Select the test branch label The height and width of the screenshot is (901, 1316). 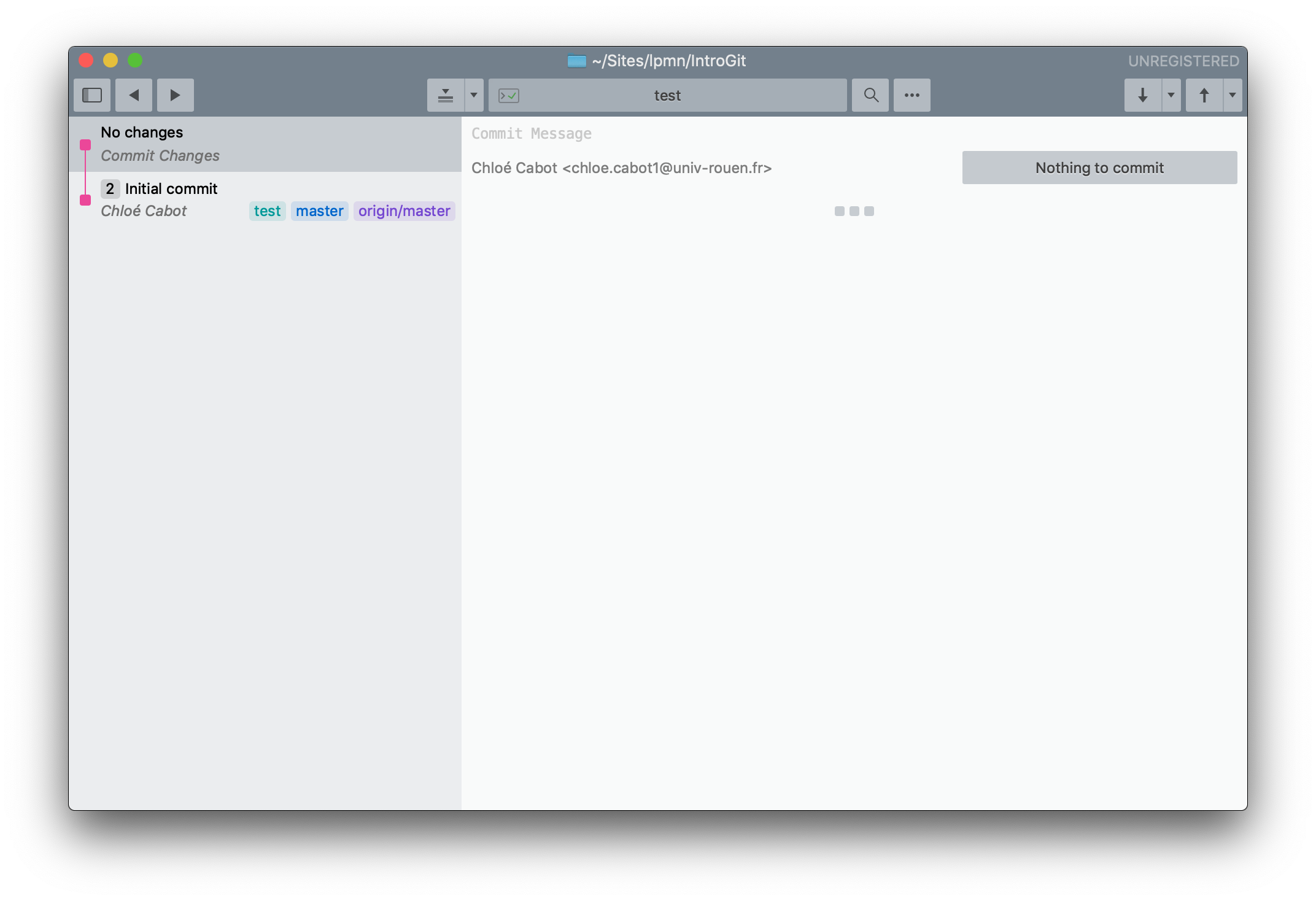tap(266, 210)
